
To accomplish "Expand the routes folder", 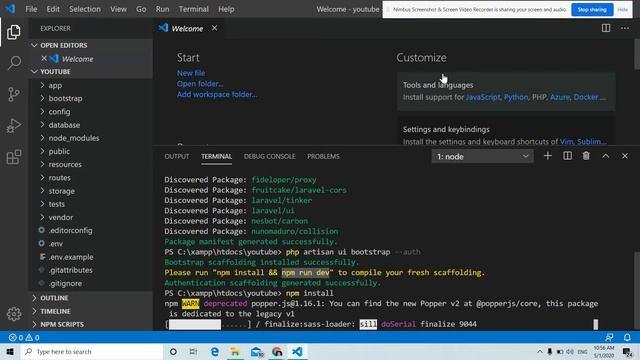I will tap(90, 178).
